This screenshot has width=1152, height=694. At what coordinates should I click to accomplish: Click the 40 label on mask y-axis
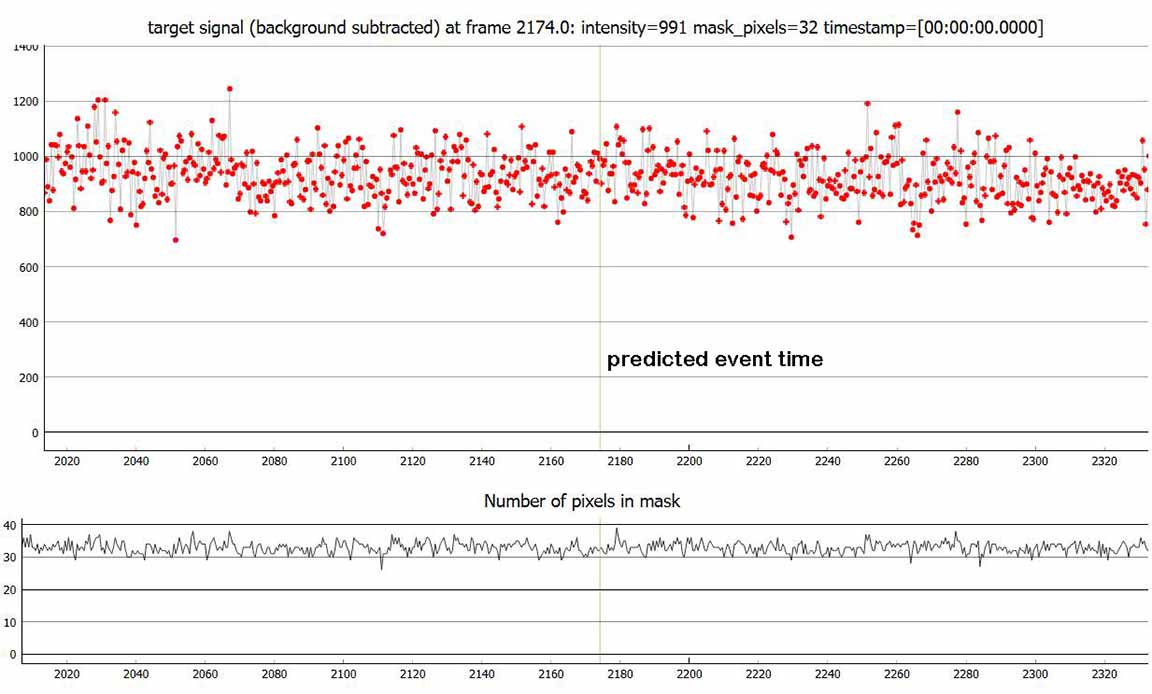coord(10,525)
